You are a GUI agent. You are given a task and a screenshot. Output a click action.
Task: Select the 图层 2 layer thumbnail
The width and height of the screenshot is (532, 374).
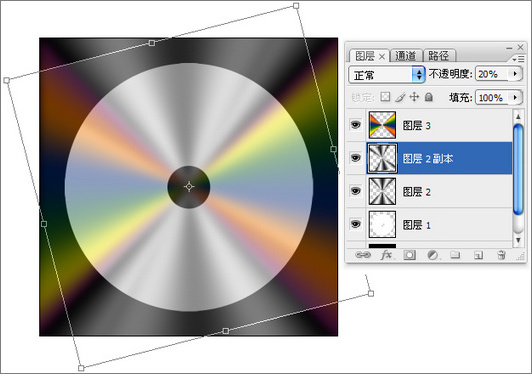coord(382,191)
